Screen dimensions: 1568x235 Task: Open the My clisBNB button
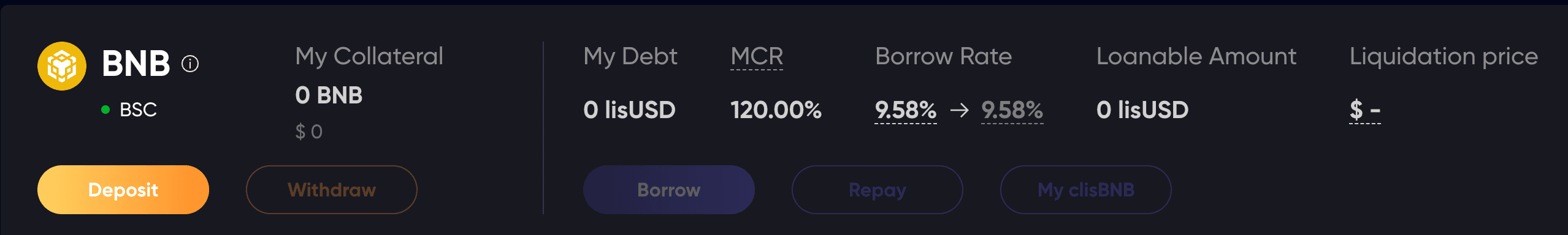point(1086,190)
